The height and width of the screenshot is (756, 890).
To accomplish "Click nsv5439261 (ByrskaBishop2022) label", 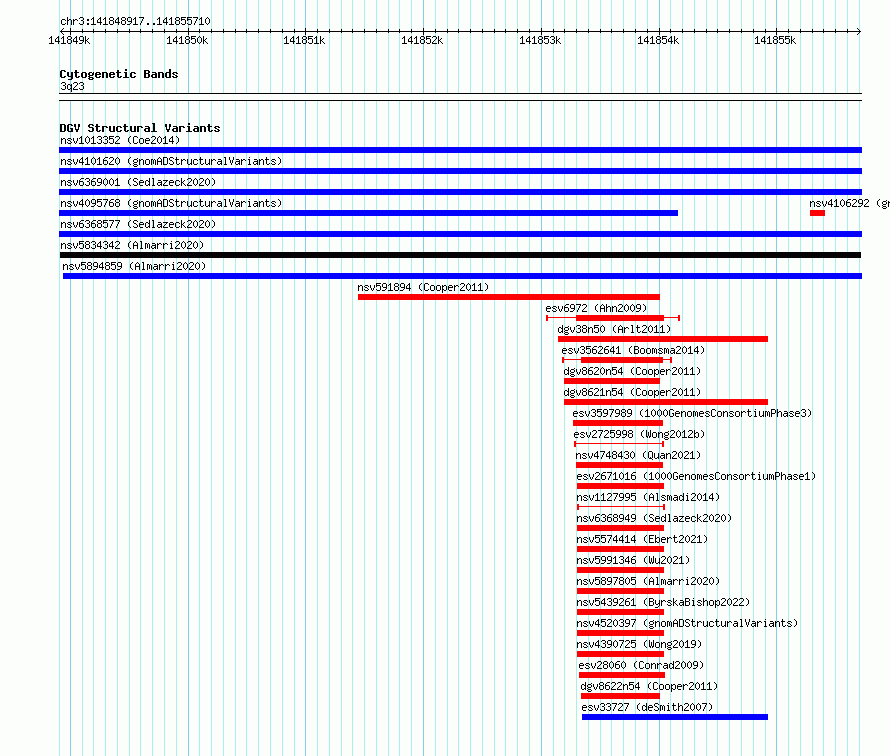I will (663, 602).
